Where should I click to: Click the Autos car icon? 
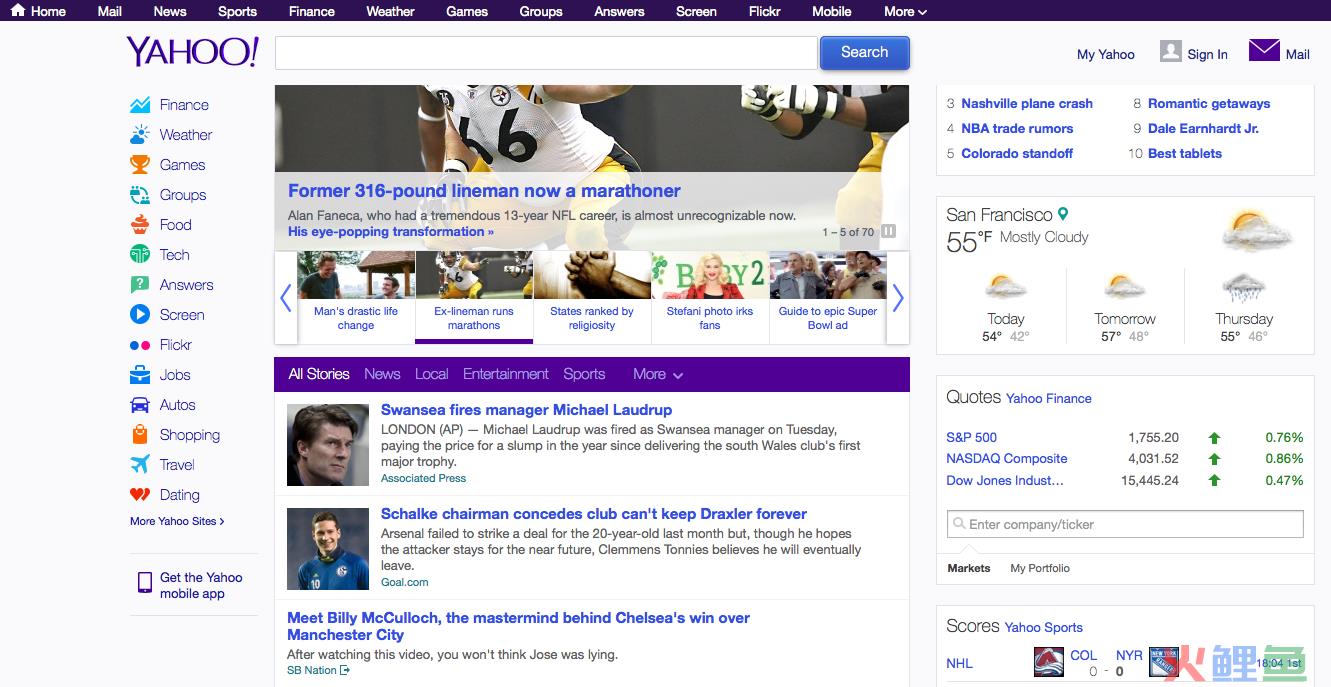(x=140, y=405)
